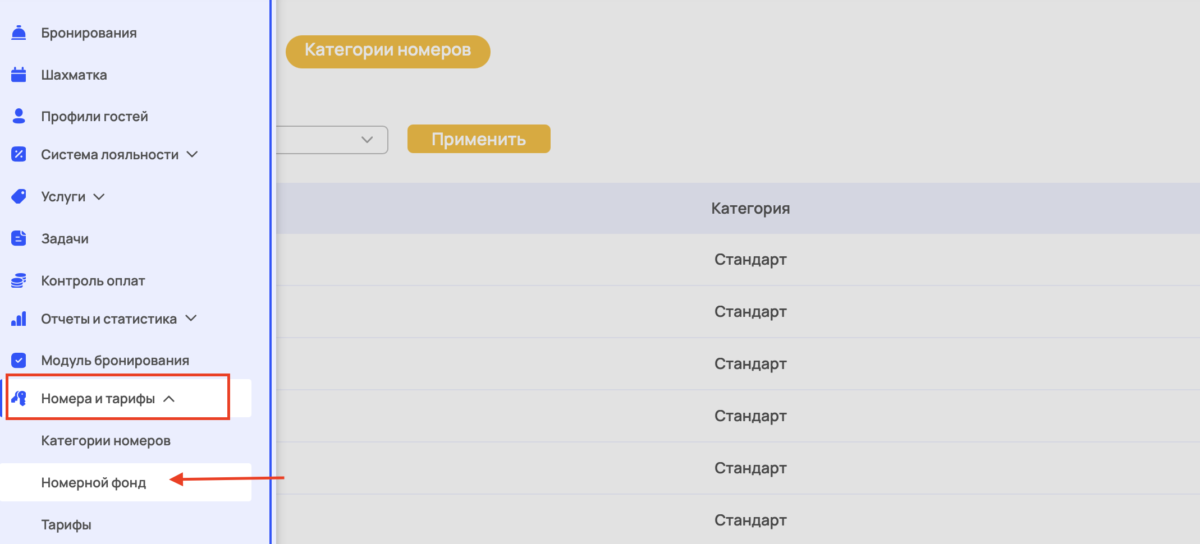
Task: Expand the Услуги submenu chevron
Action: [x=99, y=197]
